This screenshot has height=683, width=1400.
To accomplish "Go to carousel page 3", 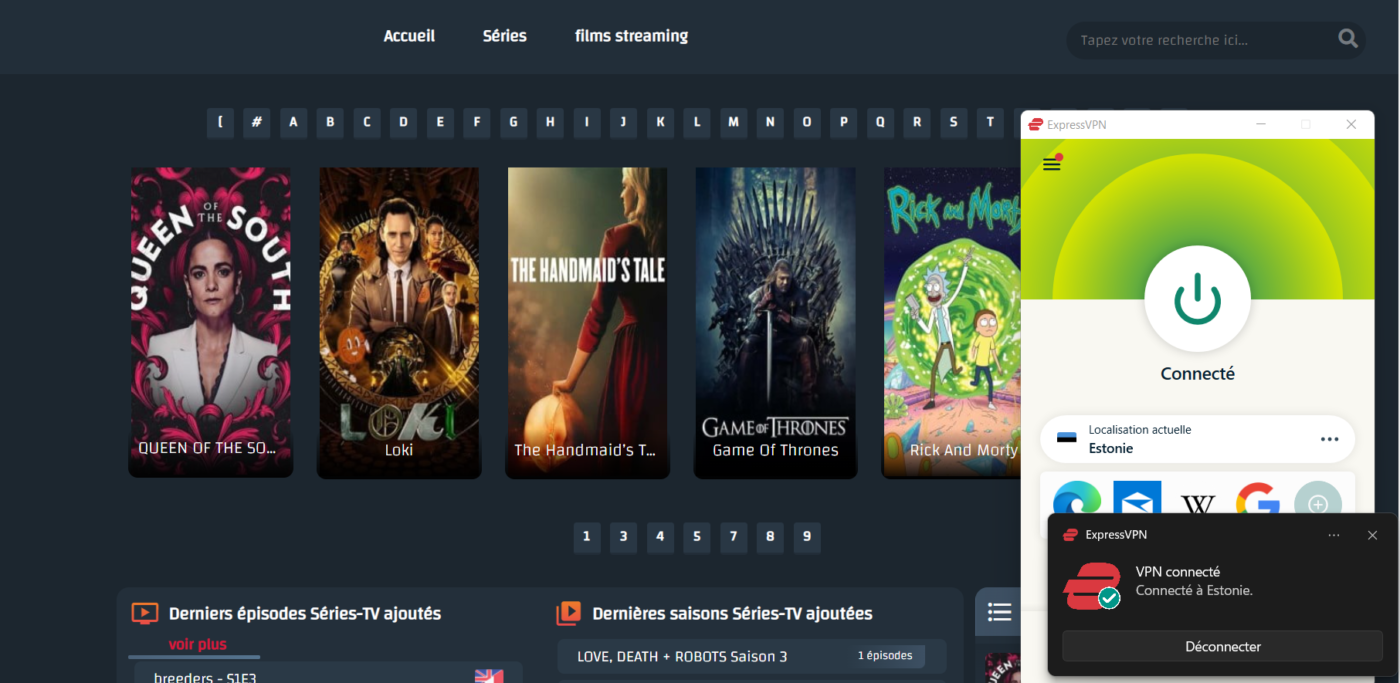I will [623, 537].
